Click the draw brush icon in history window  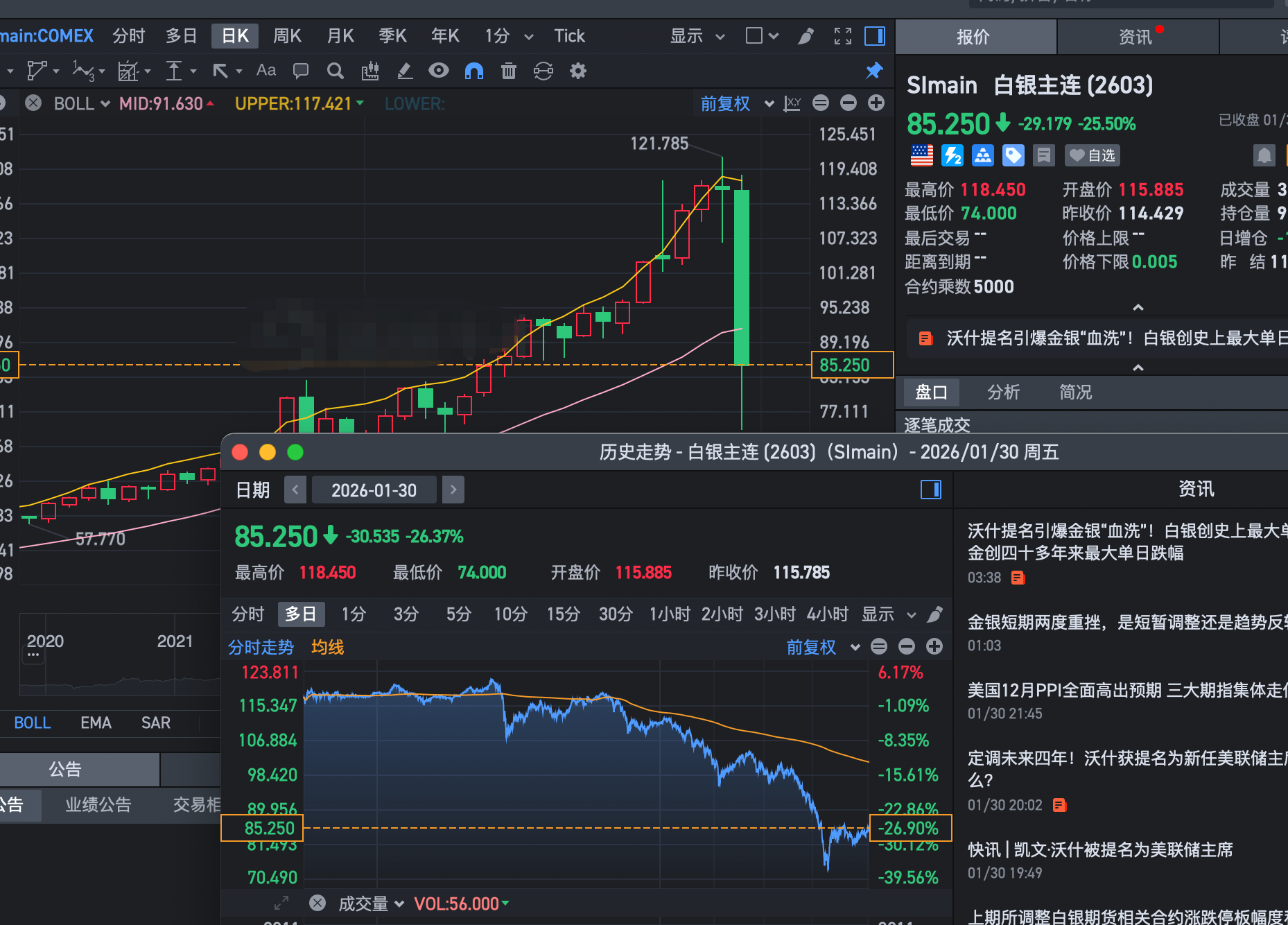coord(935,614)
